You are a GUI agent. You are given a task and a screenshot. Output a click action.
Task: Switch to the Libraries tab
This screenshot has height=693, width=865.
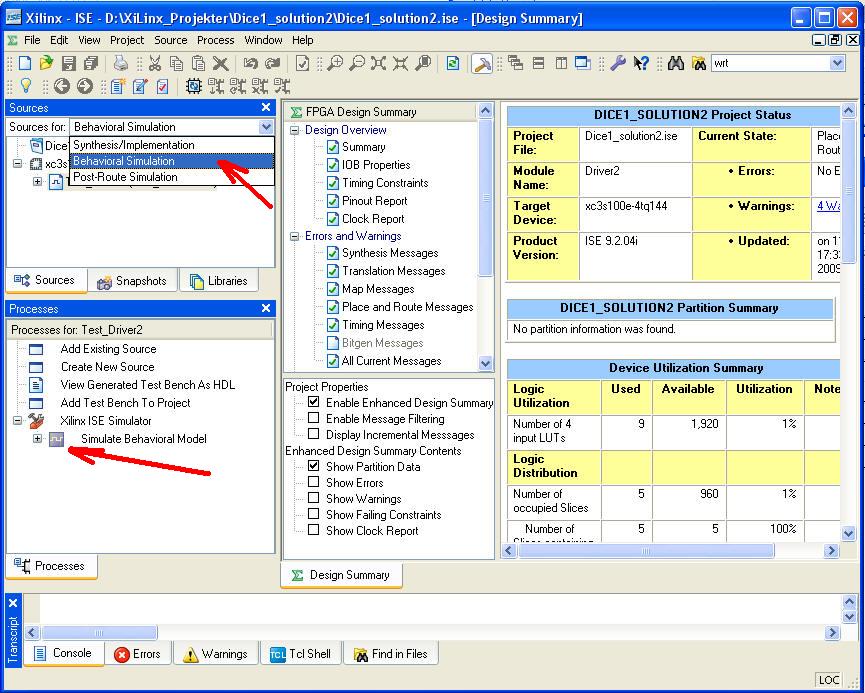[x=220, y=281]
